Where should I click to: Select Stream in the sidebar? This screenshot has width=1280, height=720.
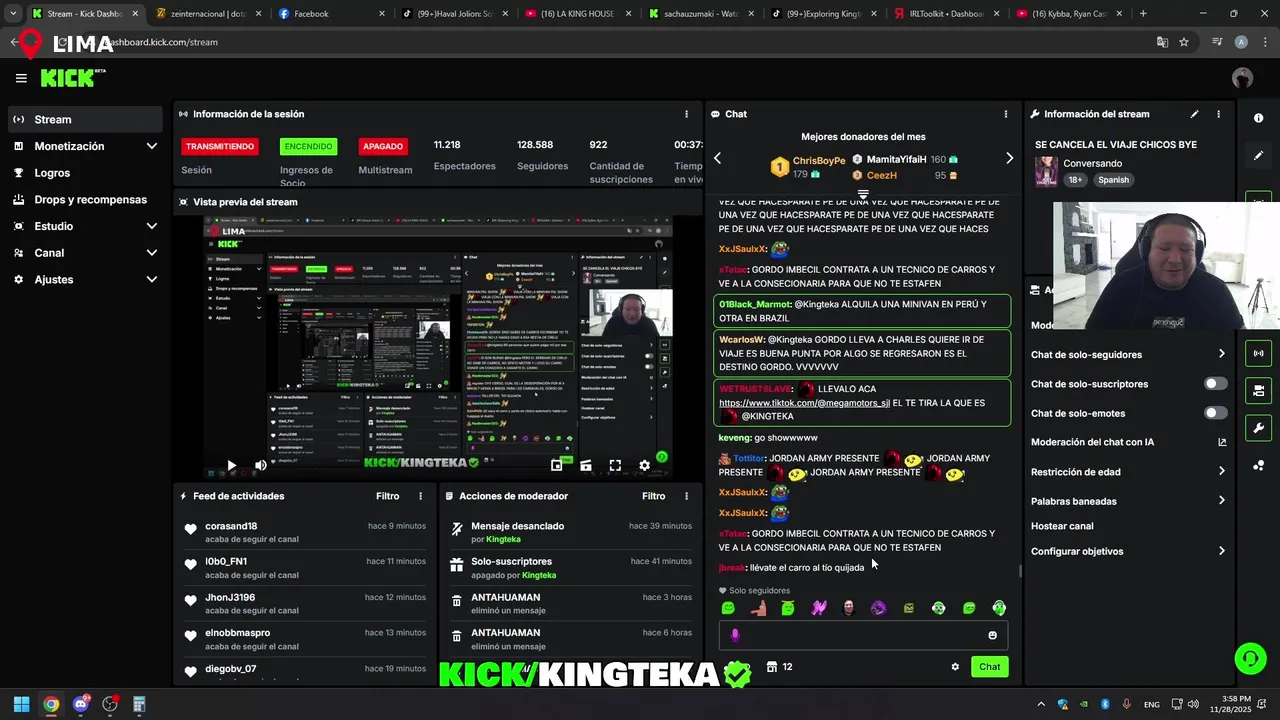pyautogui.click(x=85, y=119)
